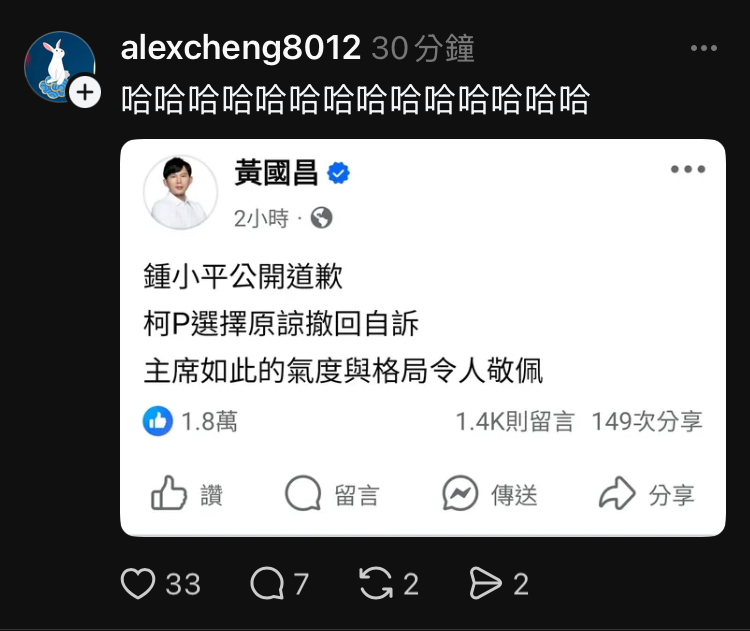Click the Messenger 傳送 icon
This screenshot has height=631, width=750.
pyautogui.click(x=460, y=493)
